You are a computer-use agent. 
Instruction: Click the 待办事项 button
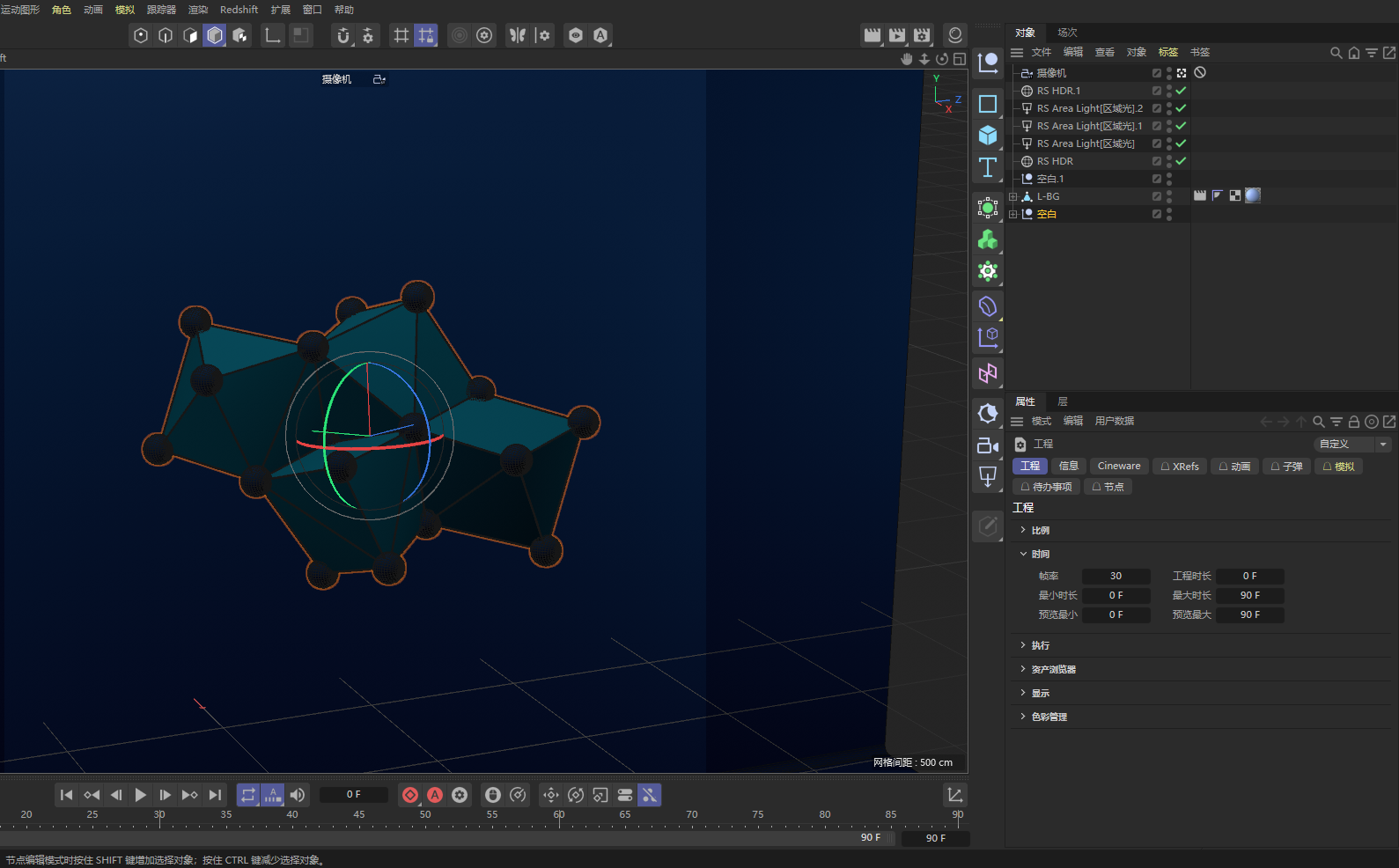click(1046, 487)
